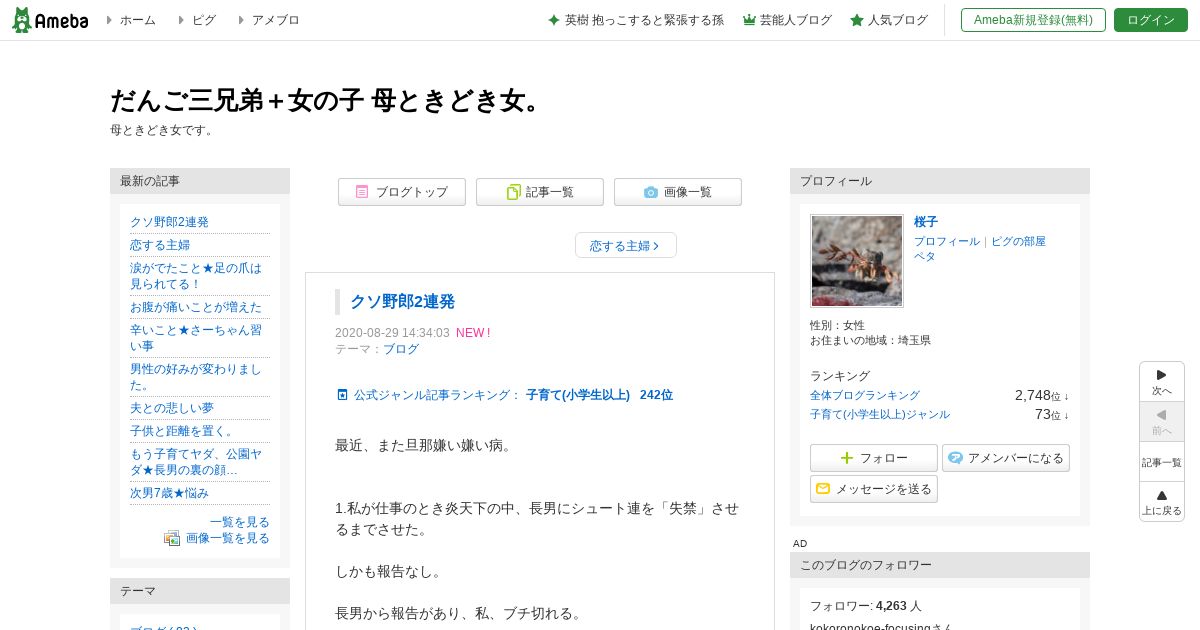Open アメブロ in the top navigation
Screen dimensions: 1200x630
pos(275,20)
